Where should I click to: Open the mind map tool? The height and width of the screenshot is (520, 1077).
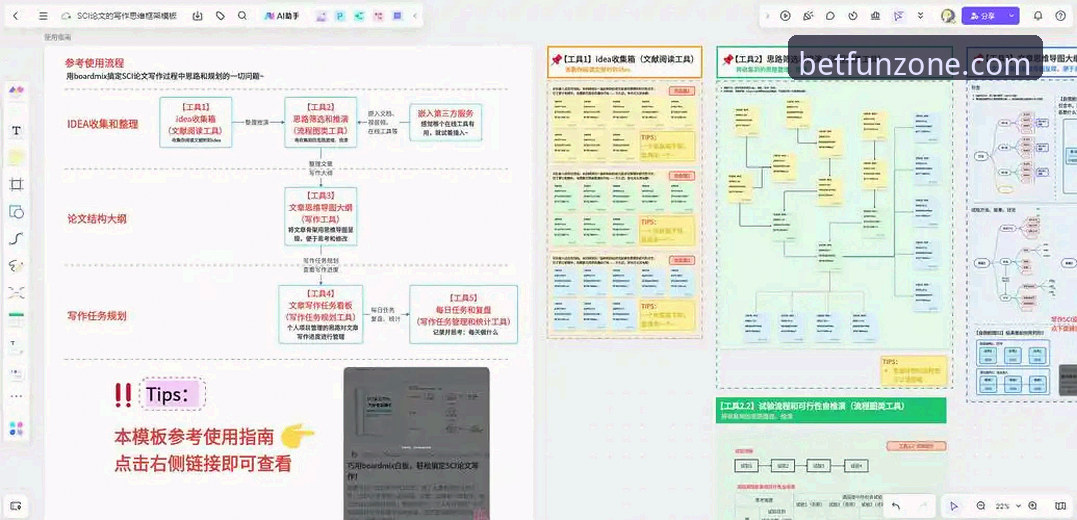coord(16,293)
